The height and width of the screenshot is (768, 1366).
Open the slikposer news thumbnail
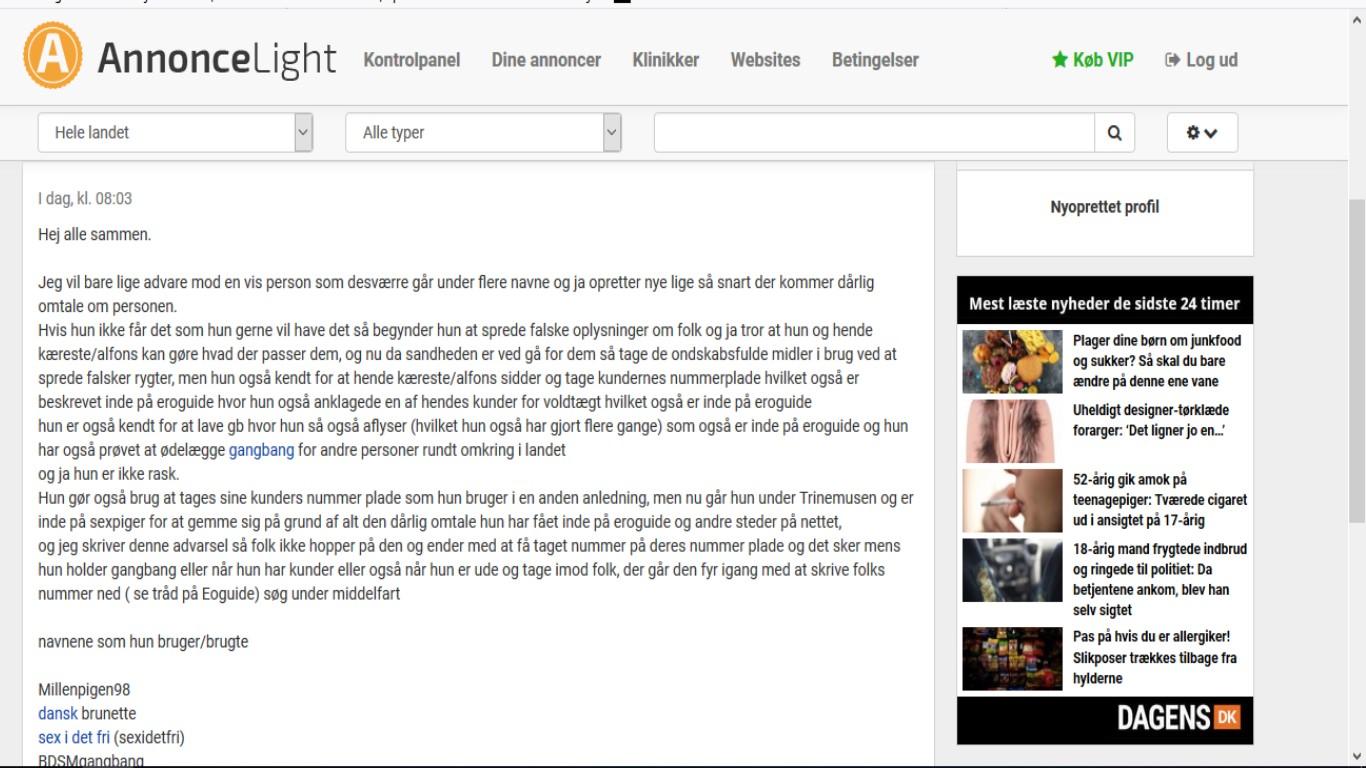click(x=1012, y=658)
